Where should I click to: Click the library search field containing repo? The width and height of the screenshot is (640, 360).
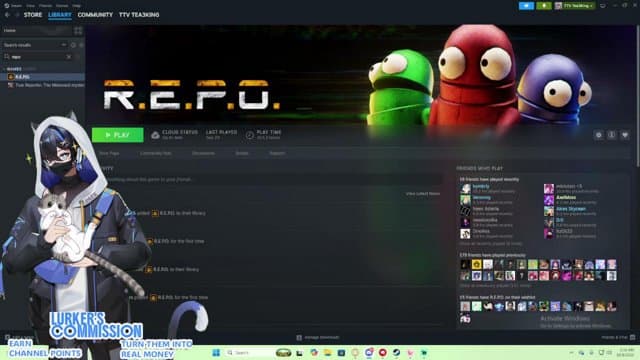(38, 57)
